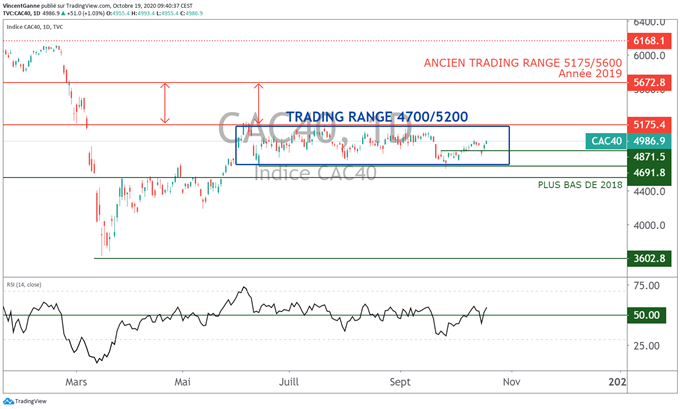The width and height of the screenshot is (680, 409).
Task: Click the 4871.5 green price label
Action: (649, 157)
